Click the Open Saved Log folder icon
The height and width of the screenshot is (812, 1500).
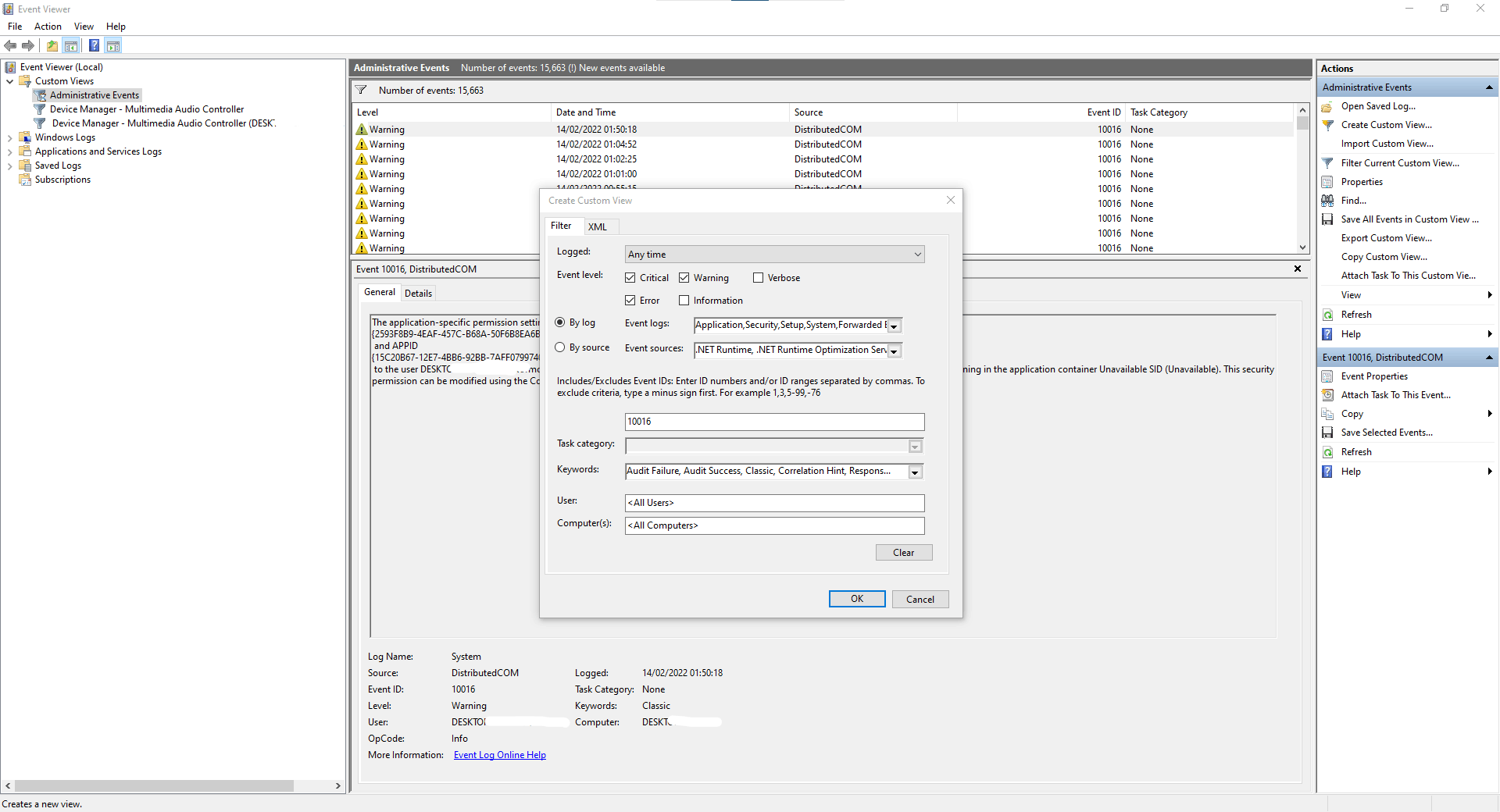1327,106
